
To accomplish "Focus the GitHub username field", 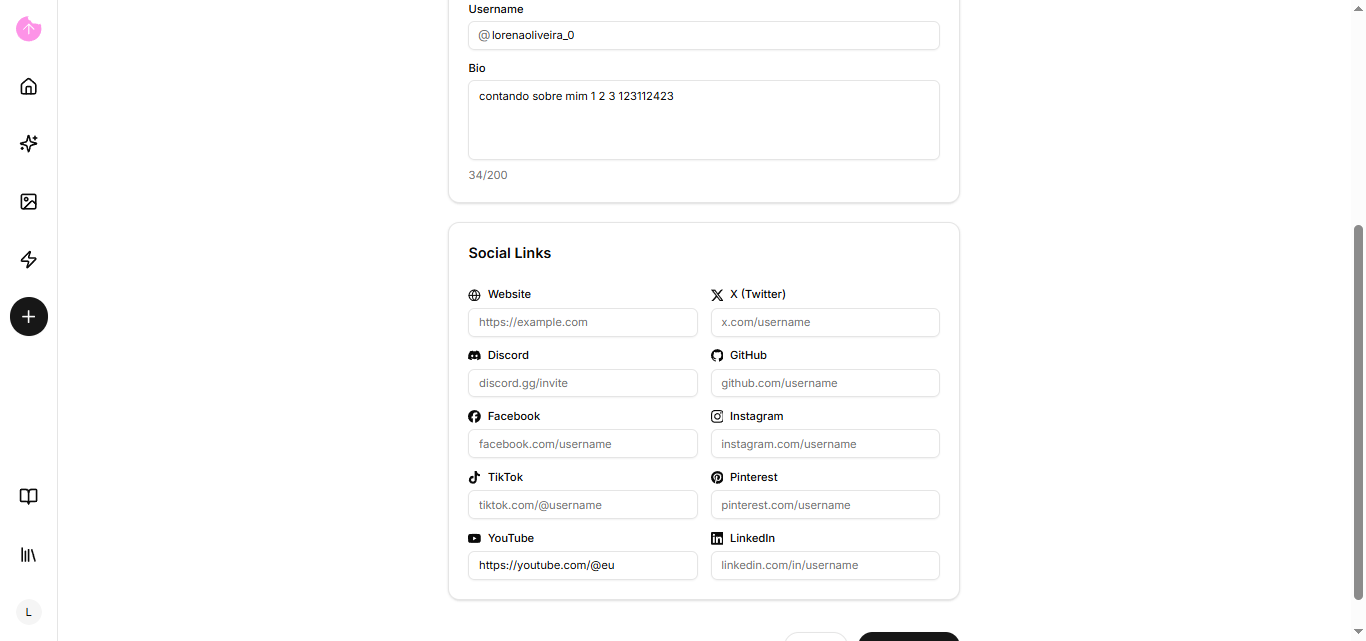I will (x=825, y=383).
